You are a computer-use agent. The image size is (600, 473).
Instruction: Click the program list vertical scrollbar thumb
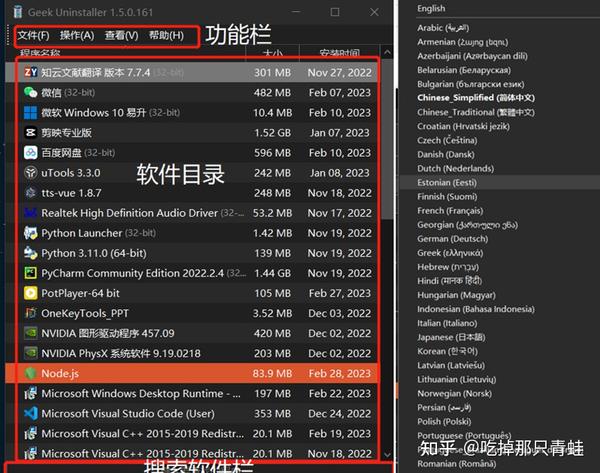point(387,140)
